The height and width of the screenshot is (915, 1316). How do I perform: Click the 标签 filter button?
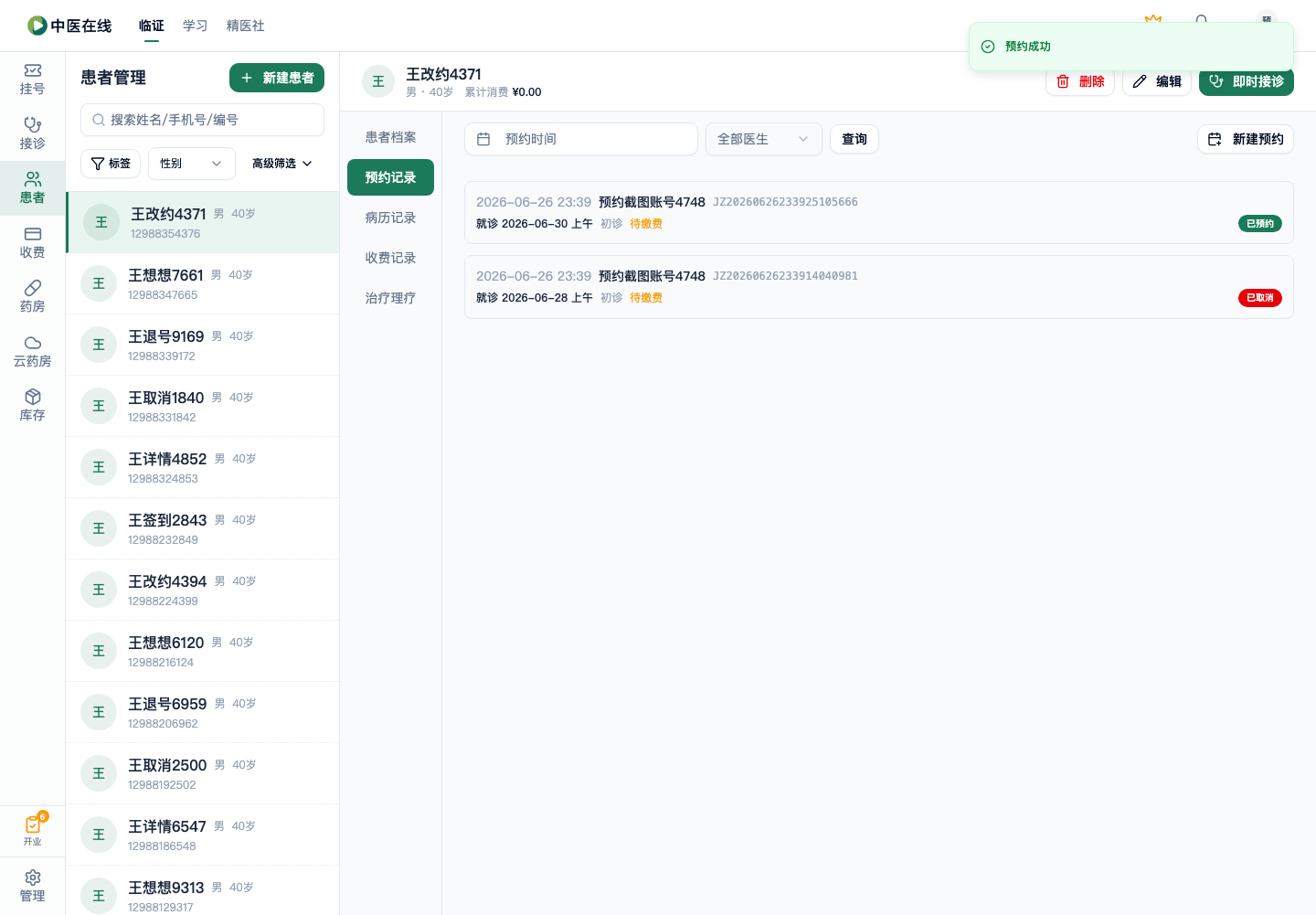click(111, 164)
